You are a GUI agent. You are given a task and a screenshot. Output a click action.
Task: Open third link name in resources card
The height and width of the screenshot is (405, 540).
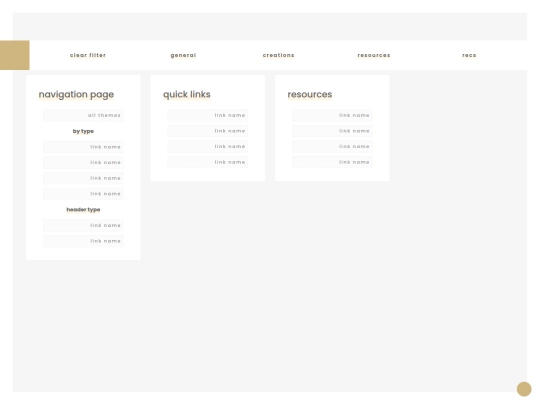(x=332, y=147)
